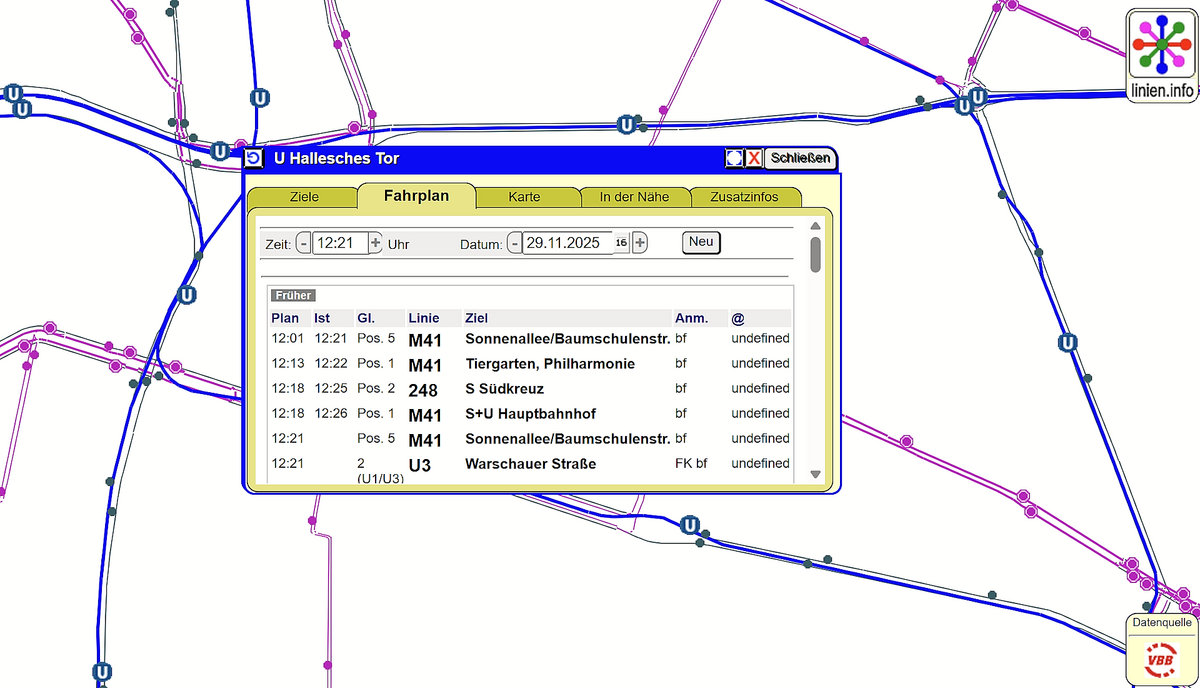1200x688 pixels.
Task: Click the fullscreen icon in dialog title bar
Action: click(x=735, y=158)
